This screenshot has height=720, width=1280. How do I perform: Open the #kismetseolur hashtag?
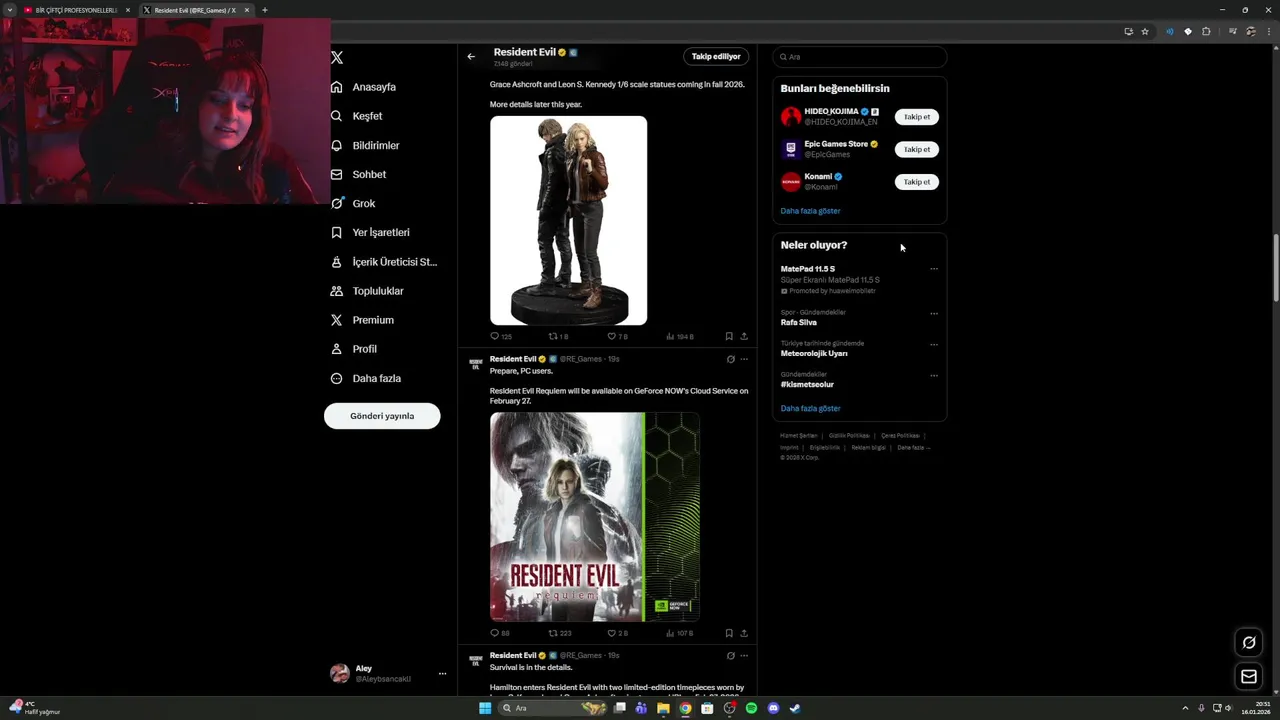click(807, 384)
